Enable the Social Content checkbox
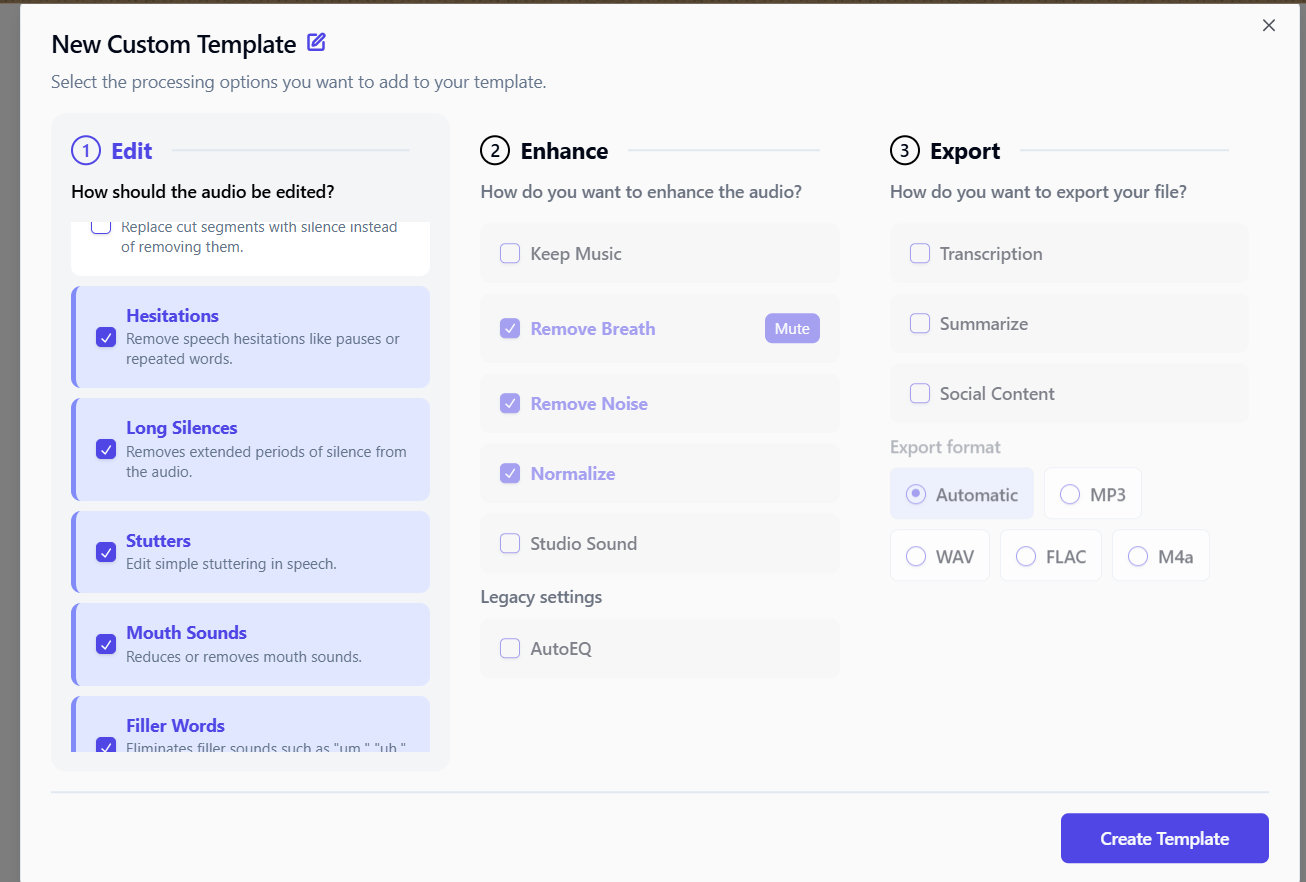Viewport: 1306px width, 882px height. click(920, 393)
